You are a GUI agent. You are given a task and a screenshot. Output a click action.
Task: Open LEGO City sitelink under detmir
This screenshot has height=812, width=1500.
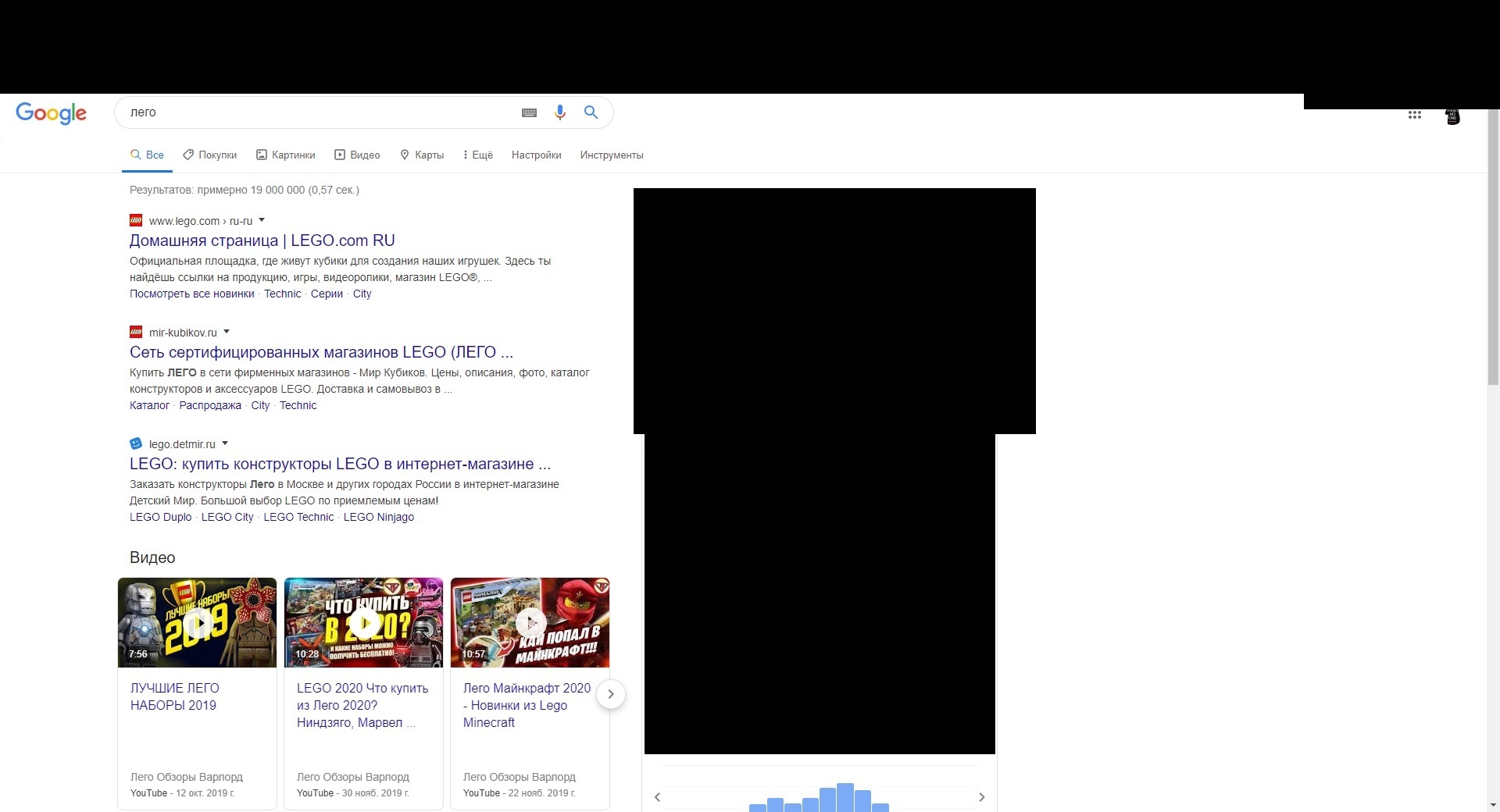[x=227, y=517]
